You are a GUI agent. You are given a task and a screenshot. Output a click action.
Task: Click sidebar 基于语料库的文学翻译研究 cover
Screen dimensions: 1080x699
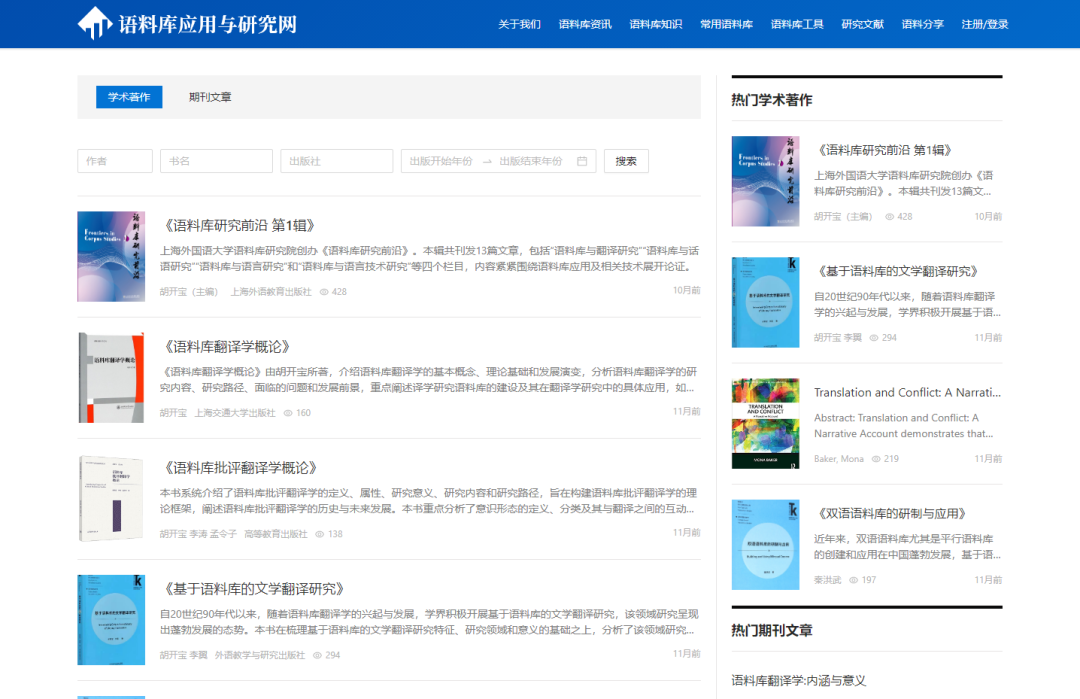tap(765, 302)
